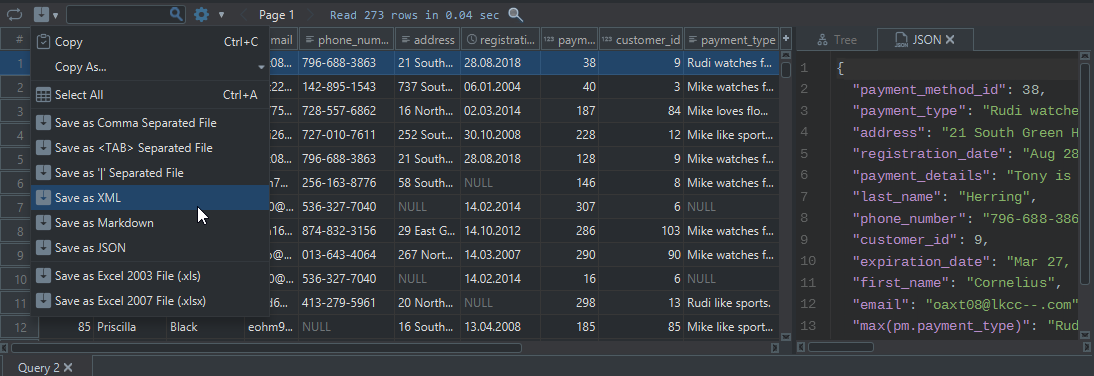Click the export results download icon
The image size is (1094, 376).
pos(41,14)
